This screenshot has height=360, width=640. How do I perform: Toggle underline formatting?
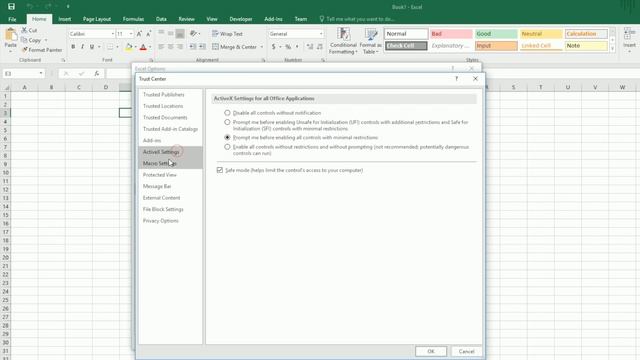point(92,47)
